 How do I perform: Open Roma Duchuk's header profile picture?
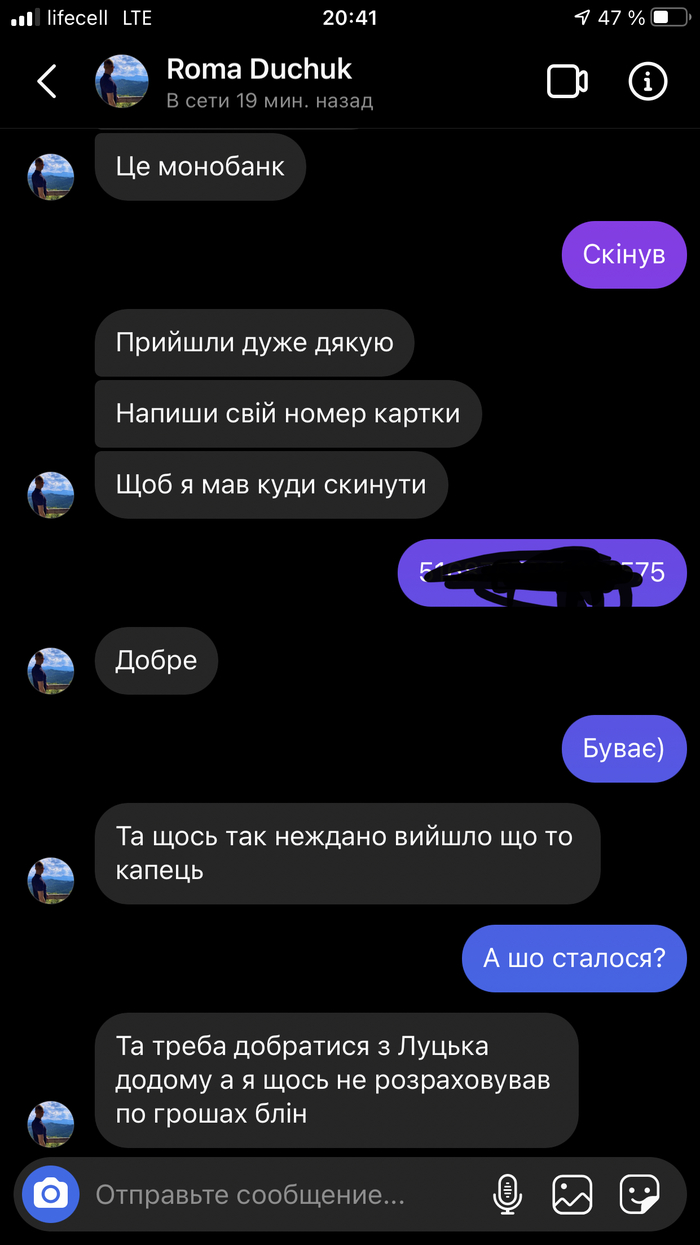(121, 82)
